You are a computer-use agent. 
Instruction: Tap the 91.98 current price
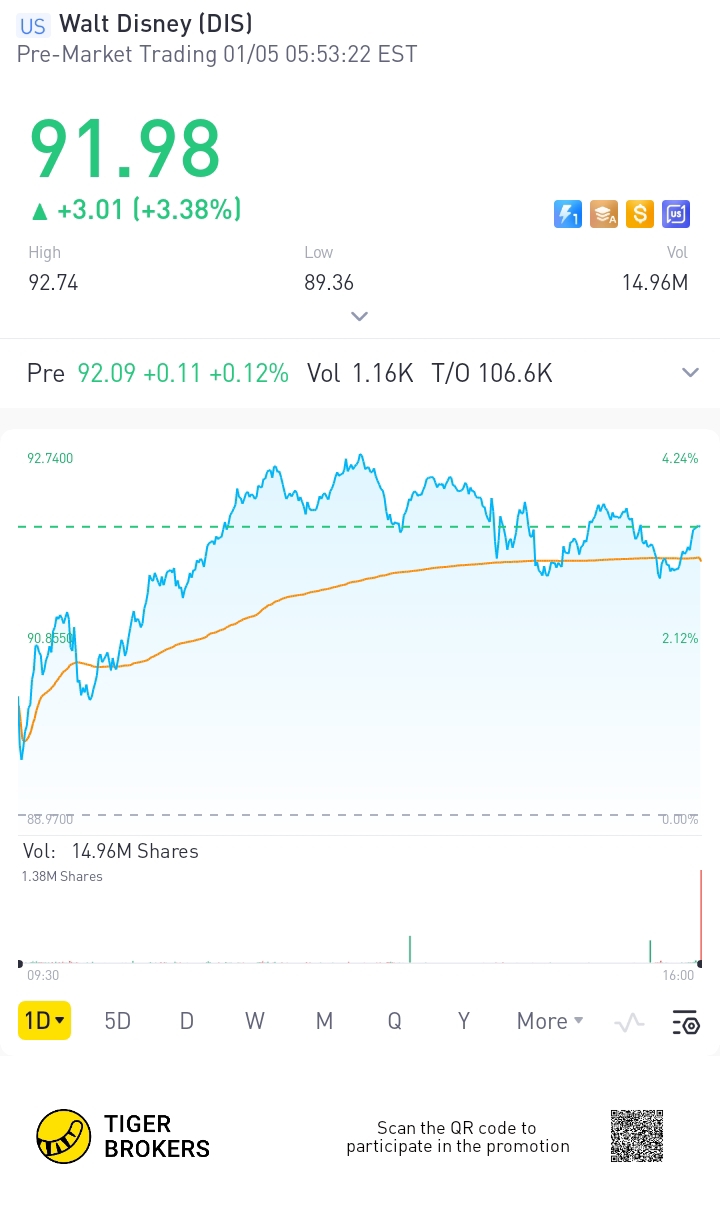coord(125,150)
